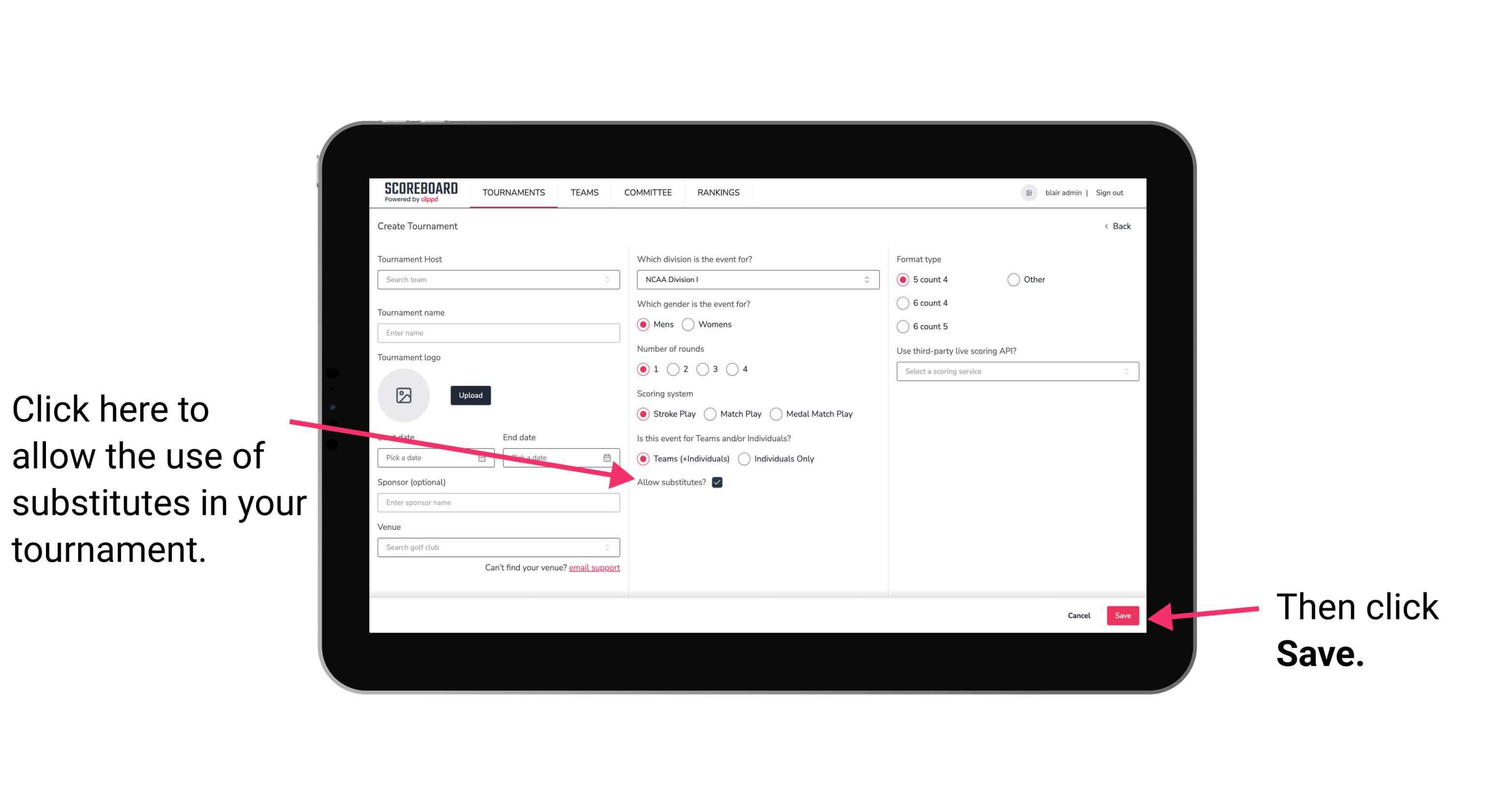Click the Save button

click(1123, 615)
